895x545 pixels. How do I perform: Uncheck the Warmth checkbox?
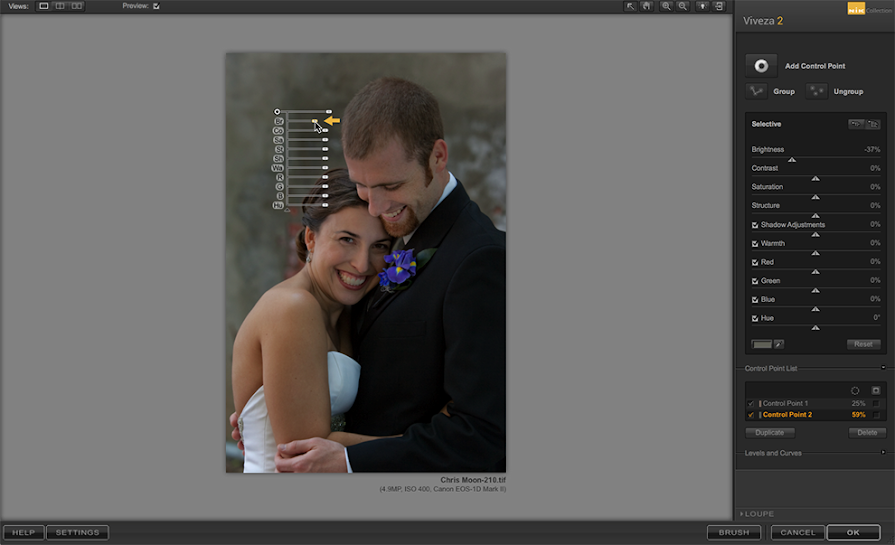tap(755, 243)
